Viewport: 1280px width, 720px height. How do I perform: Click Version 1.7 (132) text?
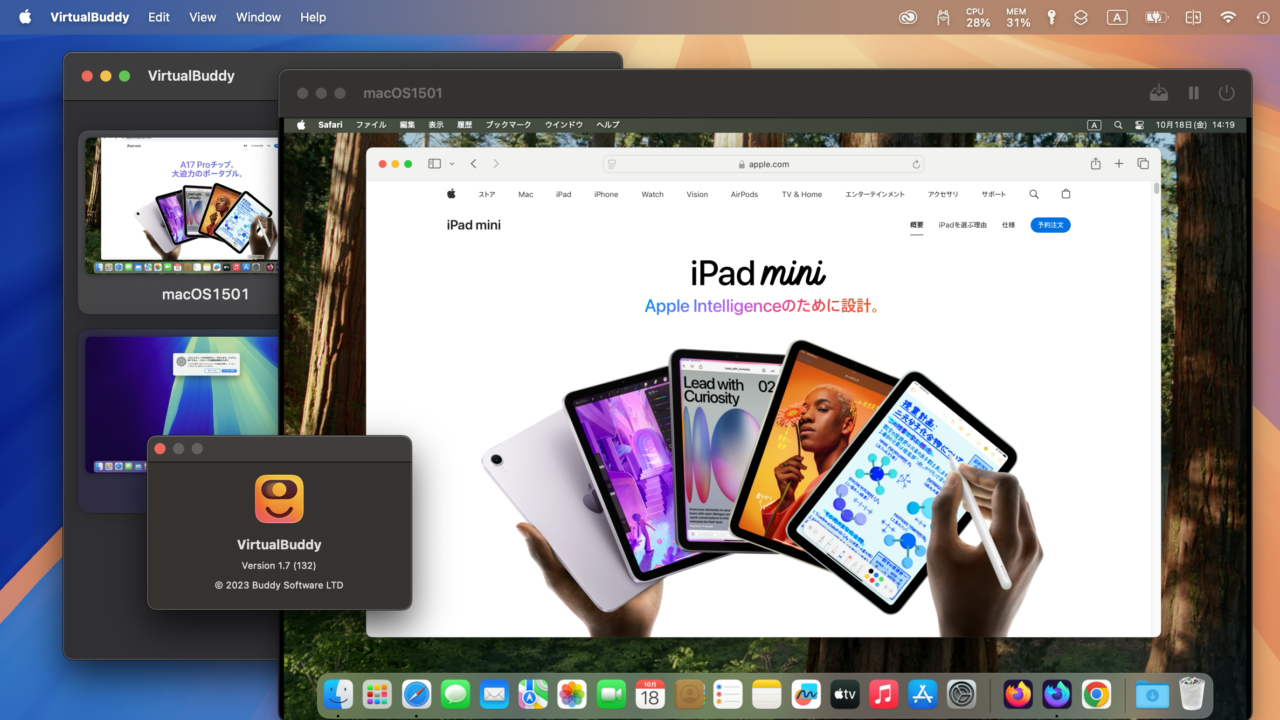point(279,566)
